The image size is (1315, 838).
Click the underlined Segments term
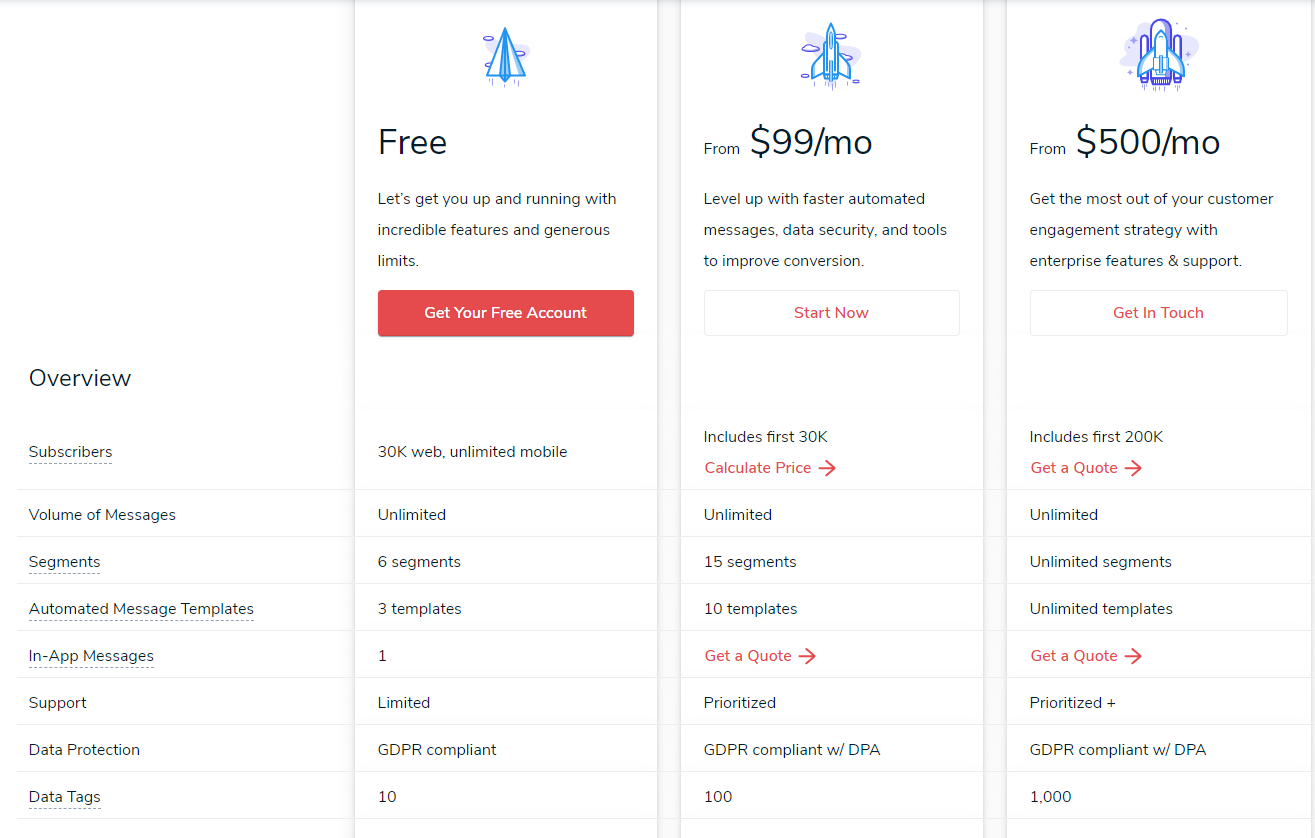pos(64,562)
